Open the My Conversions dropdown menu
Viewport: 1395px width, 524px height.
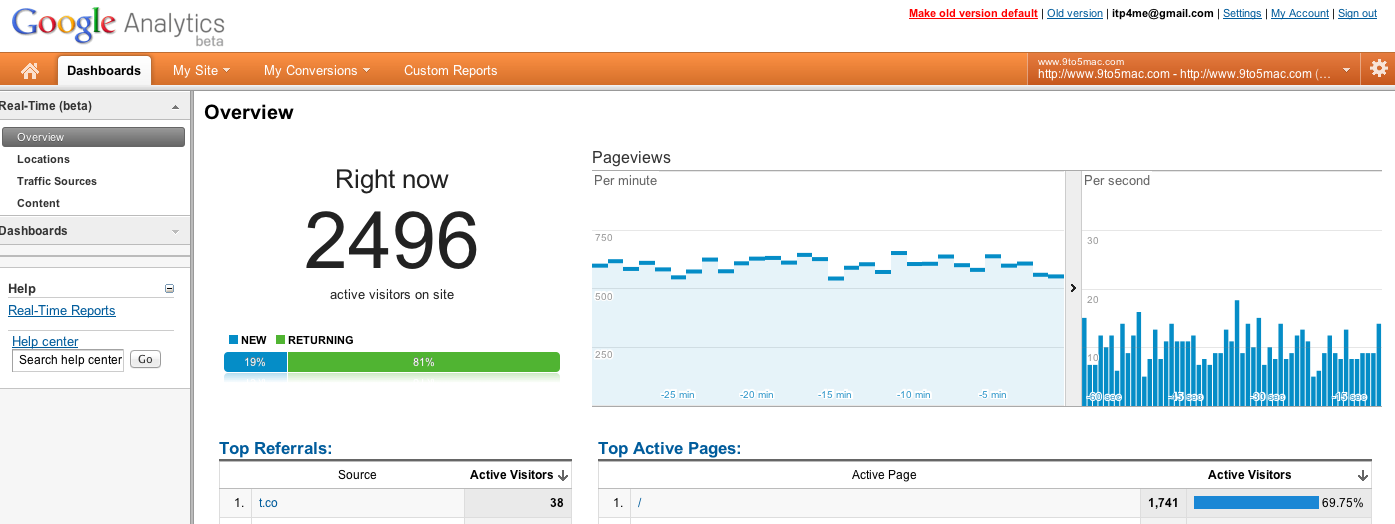[x=316, y=70]
